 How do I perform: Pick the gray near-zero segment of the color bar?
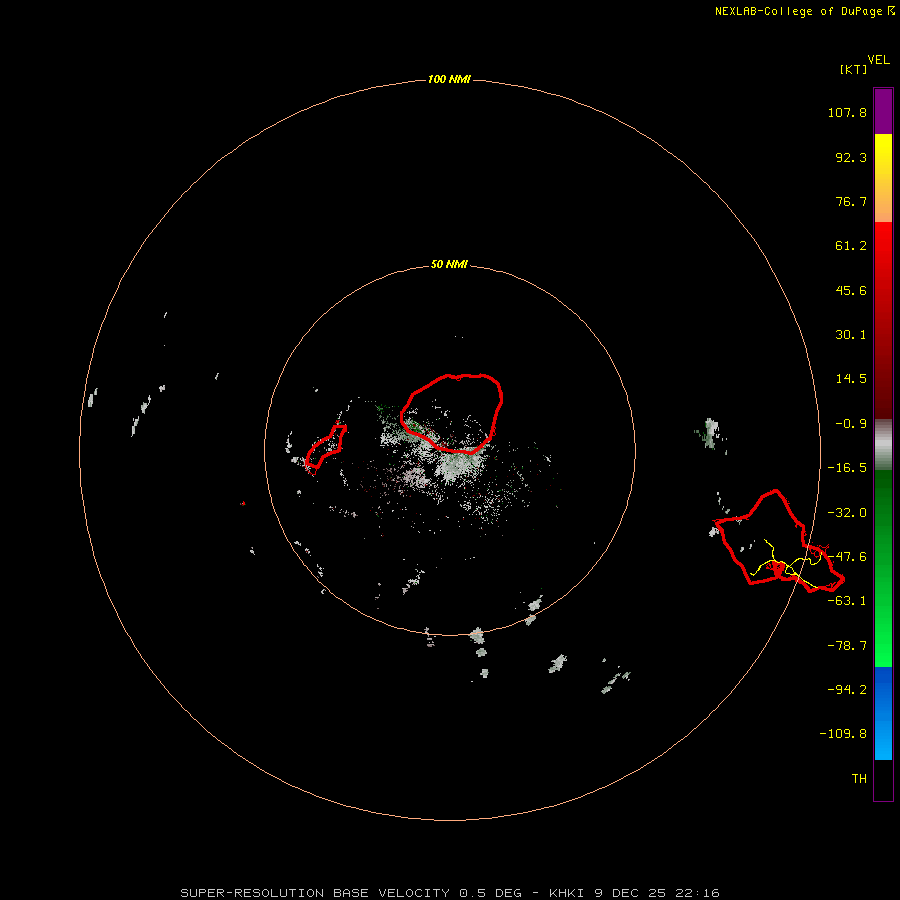coord(883,445)
